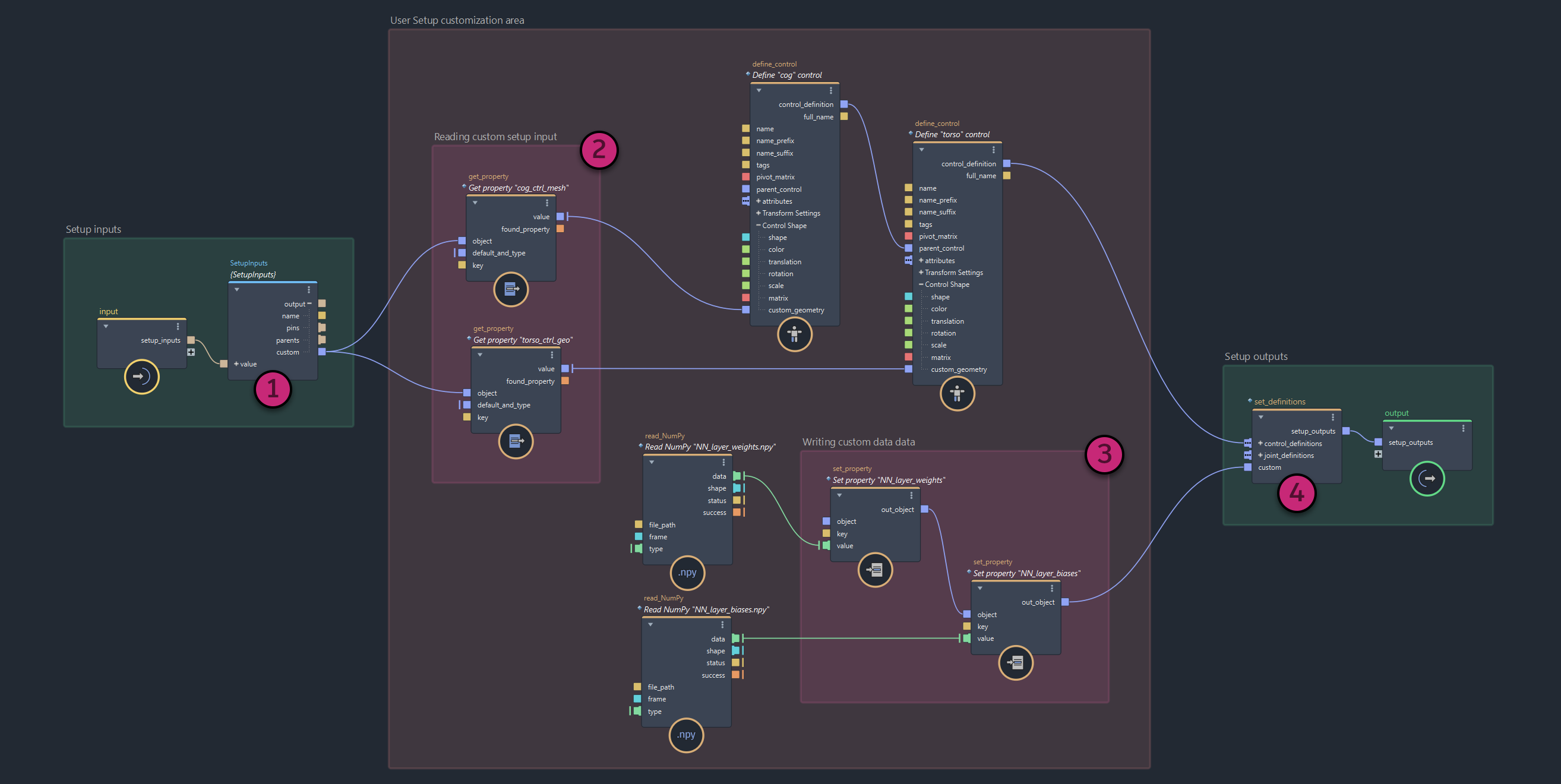Image resolution: width=1561 pixels, height=784 pixels.
Task: Click the torso control node character icon
Action: (957, 394)
